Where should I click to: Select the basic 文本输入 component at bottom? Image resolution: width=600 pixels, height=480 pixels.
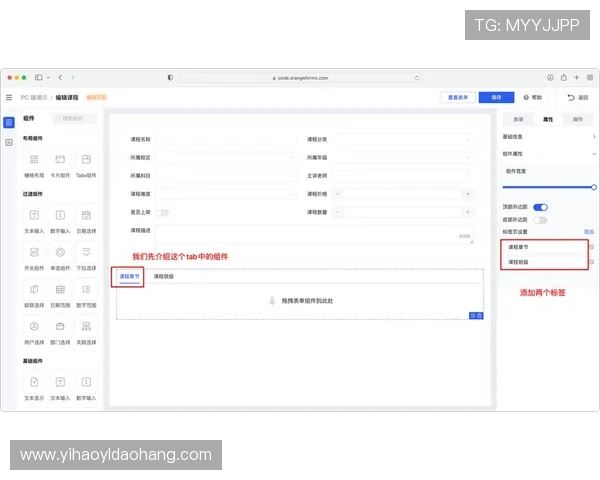point(60,387)
